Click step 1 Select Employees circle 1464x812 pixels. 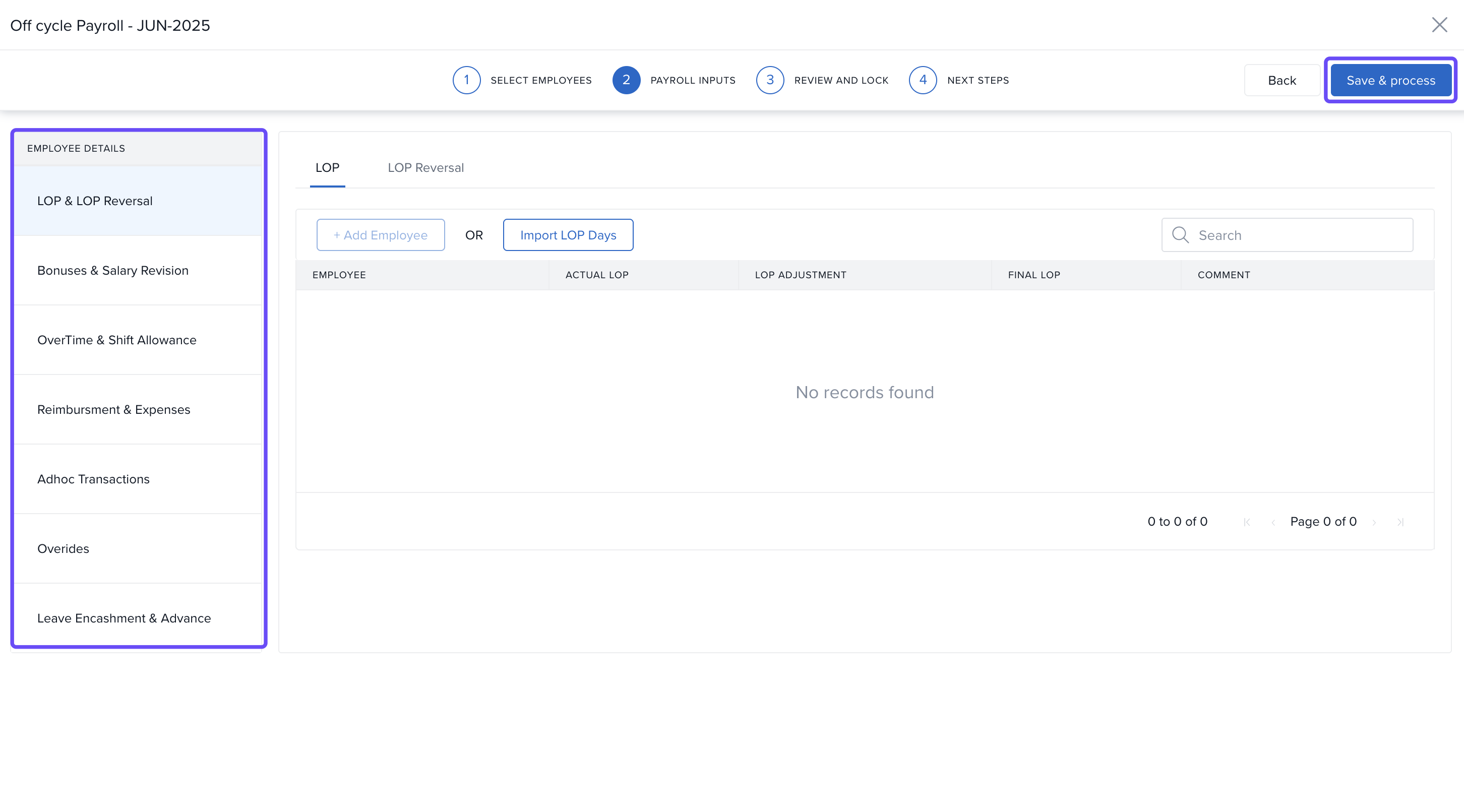click(x=467, y=80)
